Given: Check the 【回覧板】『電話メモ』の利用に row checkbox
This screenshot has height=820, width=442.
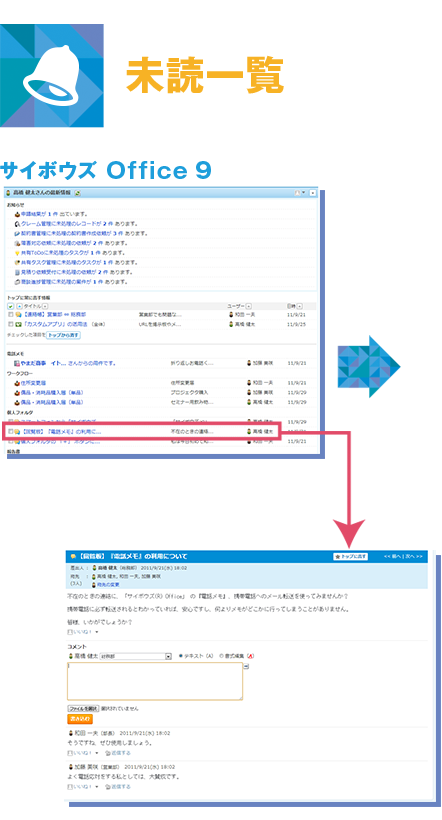Looking at the screenshot, I should click(x=10, y=432).
